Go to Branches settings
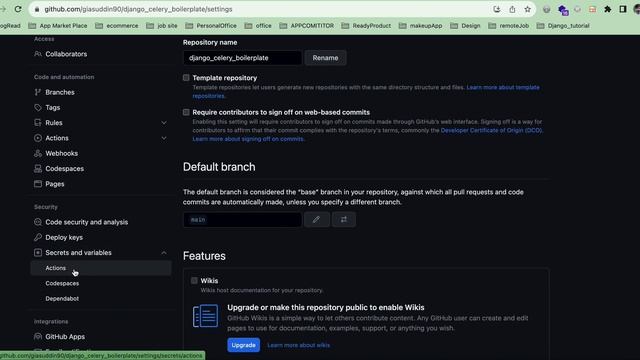The image size is (640, 360). coord(60,92)
